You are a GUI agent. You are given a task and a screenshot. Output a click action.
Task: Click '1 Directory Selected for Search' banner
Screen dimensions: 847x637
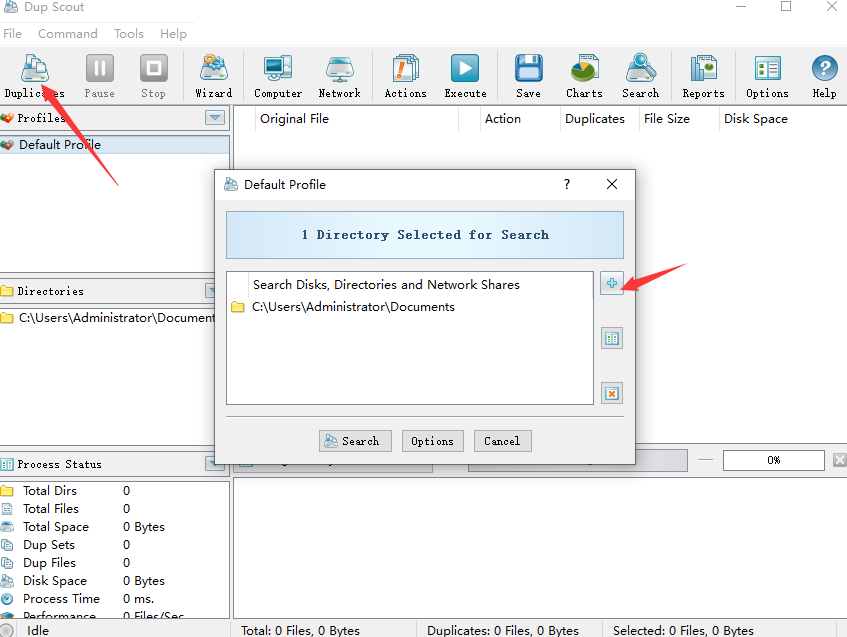coord(425,235)
